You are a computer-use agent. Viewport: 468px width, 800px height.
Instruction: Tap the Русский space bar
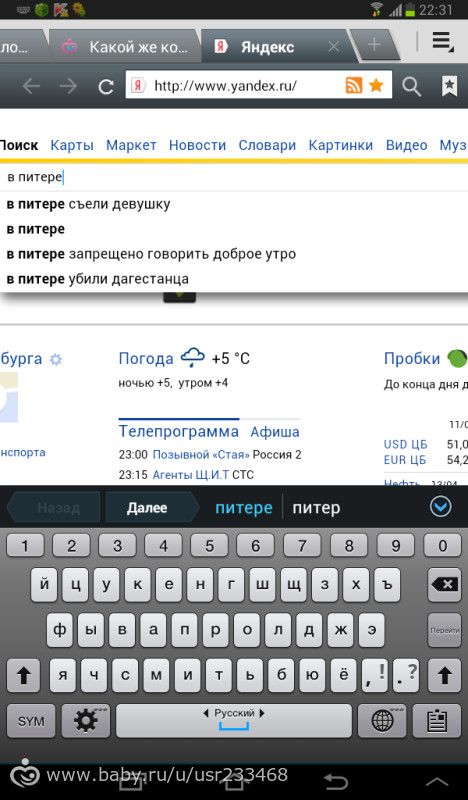(x=234, y=721)
